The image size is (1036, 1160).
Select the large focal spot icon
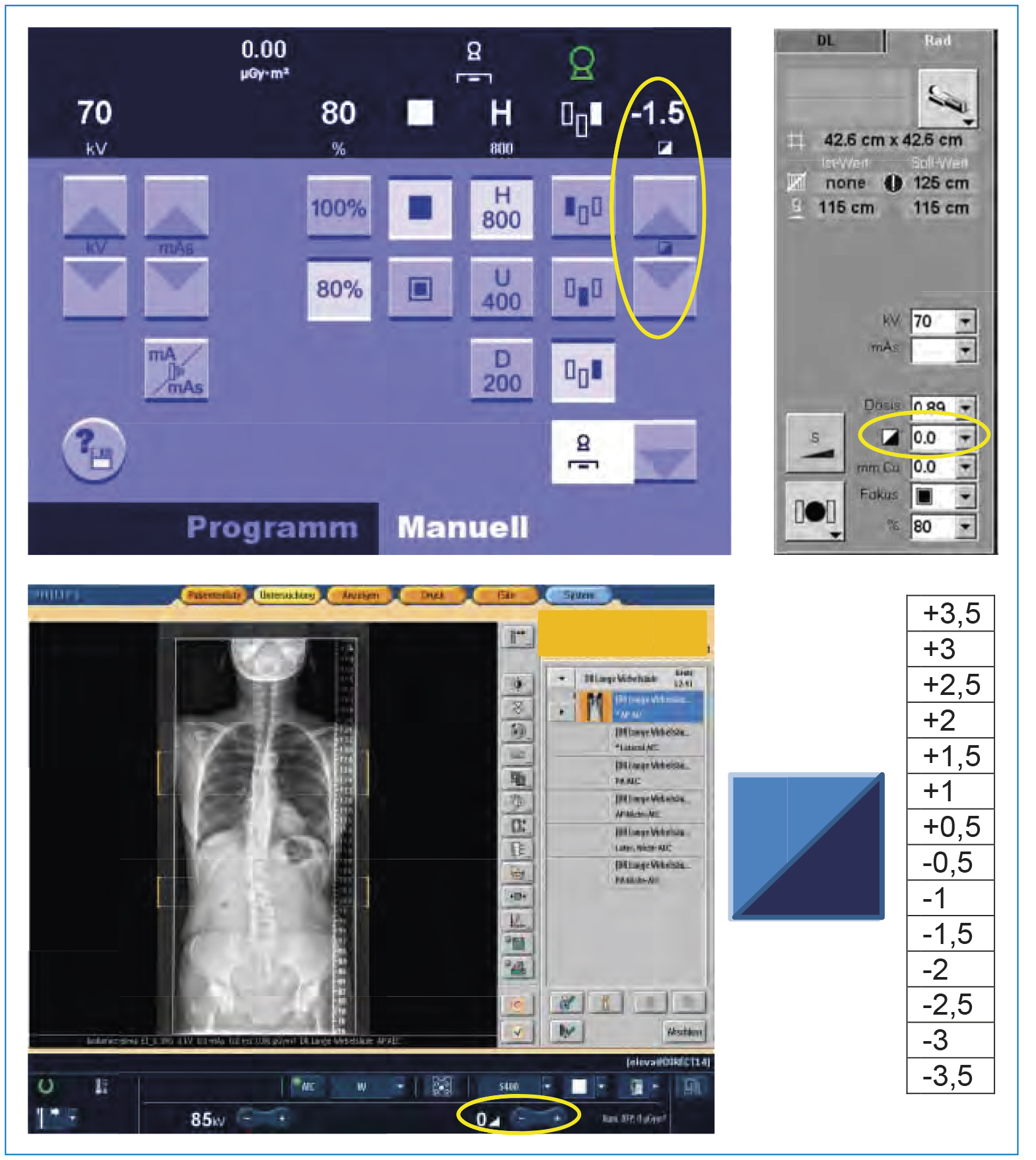[420, 208]
